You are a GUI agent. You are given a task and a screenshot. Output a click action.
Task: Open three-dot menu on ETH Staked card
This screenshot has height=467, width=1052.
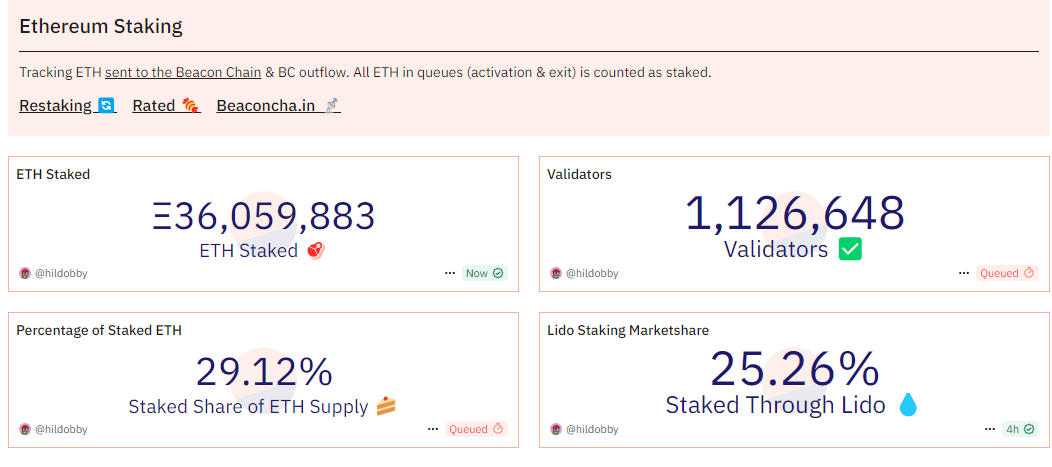pos(450,273)
